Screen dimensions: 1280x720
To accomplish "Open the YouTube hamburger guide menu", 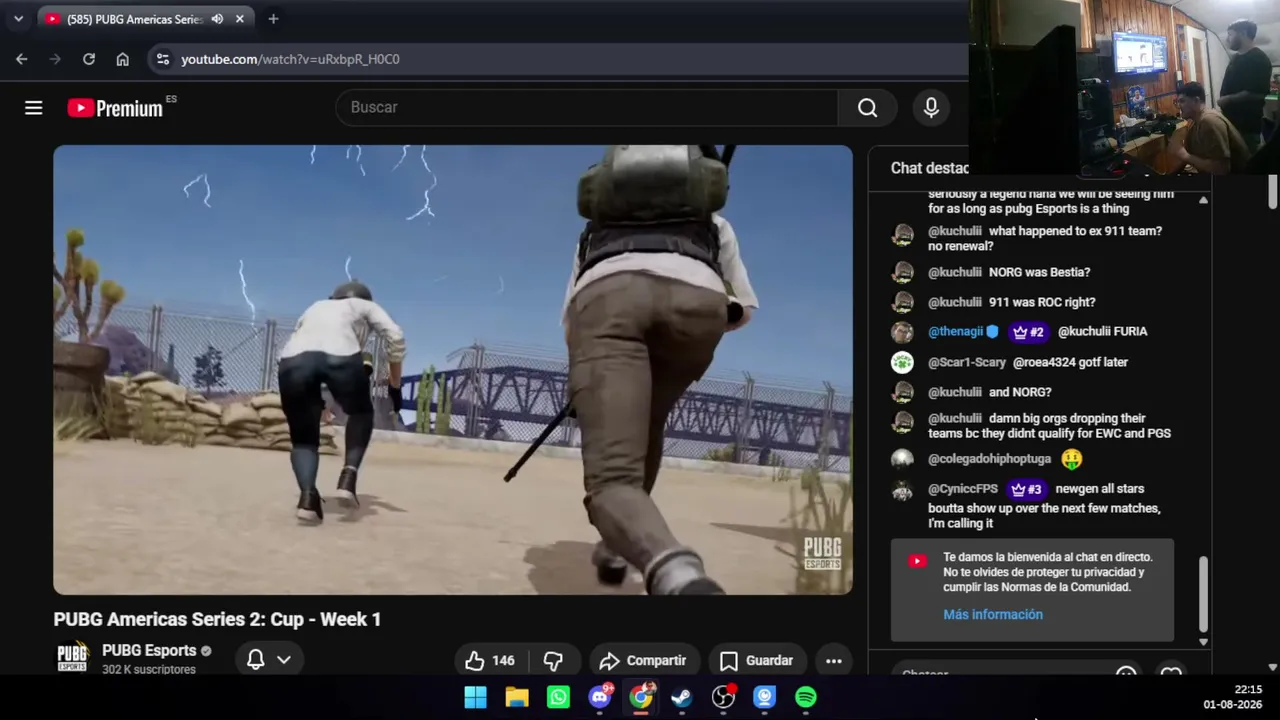I will click(34, 108).
